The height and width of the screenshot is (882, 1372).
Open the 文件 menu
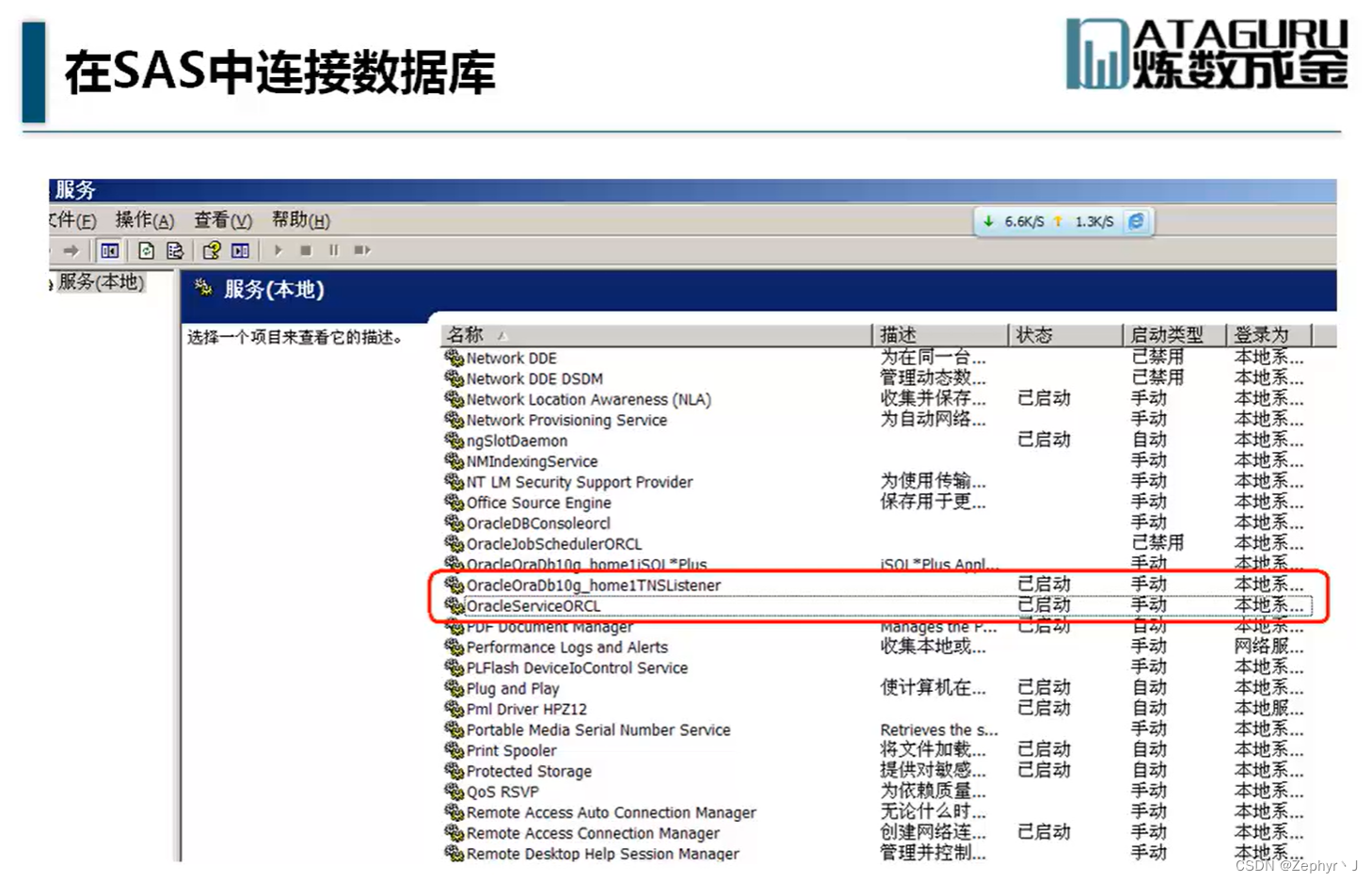point(71,220)
